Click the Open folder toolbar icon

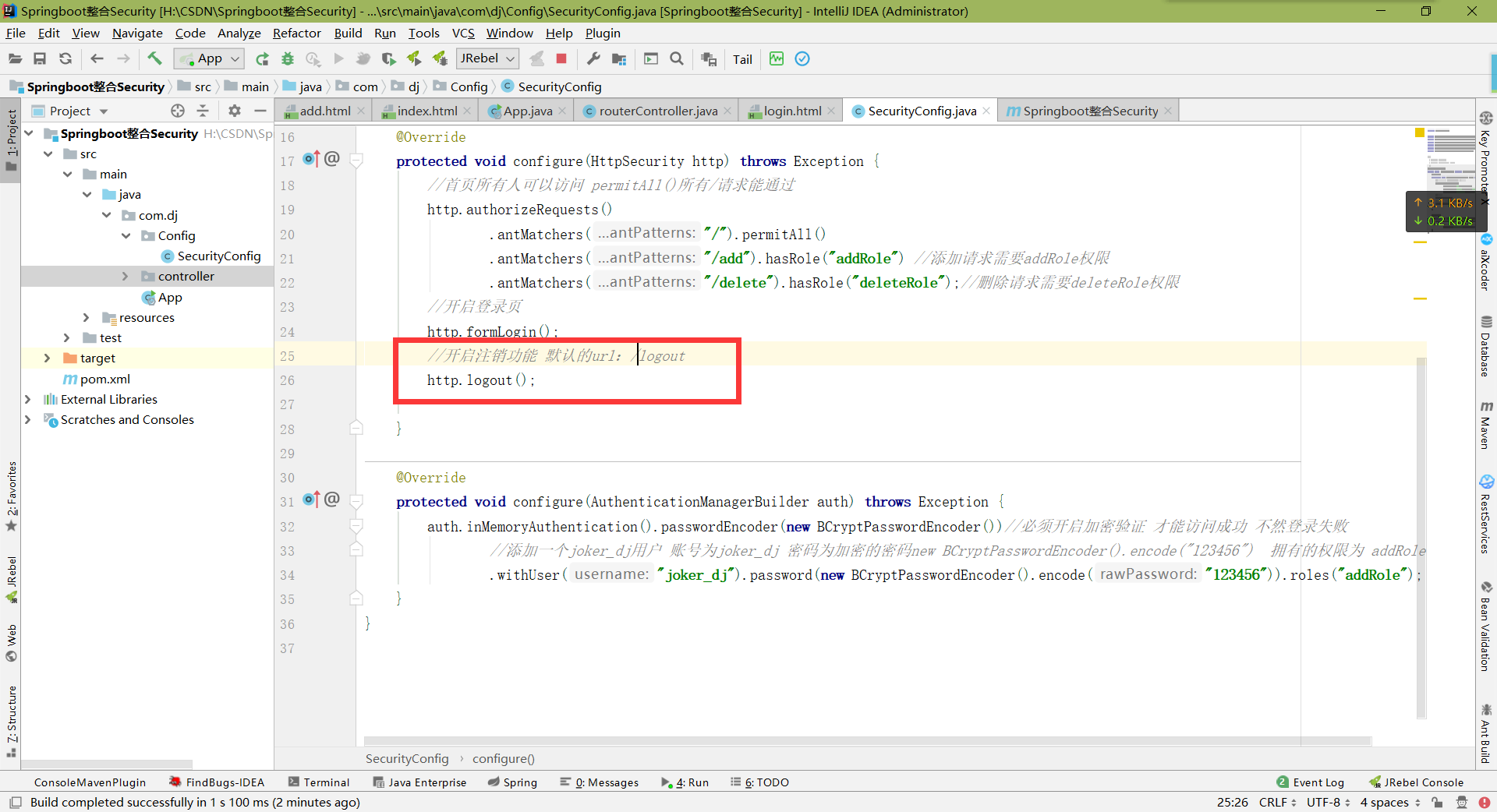coord(15,59)
